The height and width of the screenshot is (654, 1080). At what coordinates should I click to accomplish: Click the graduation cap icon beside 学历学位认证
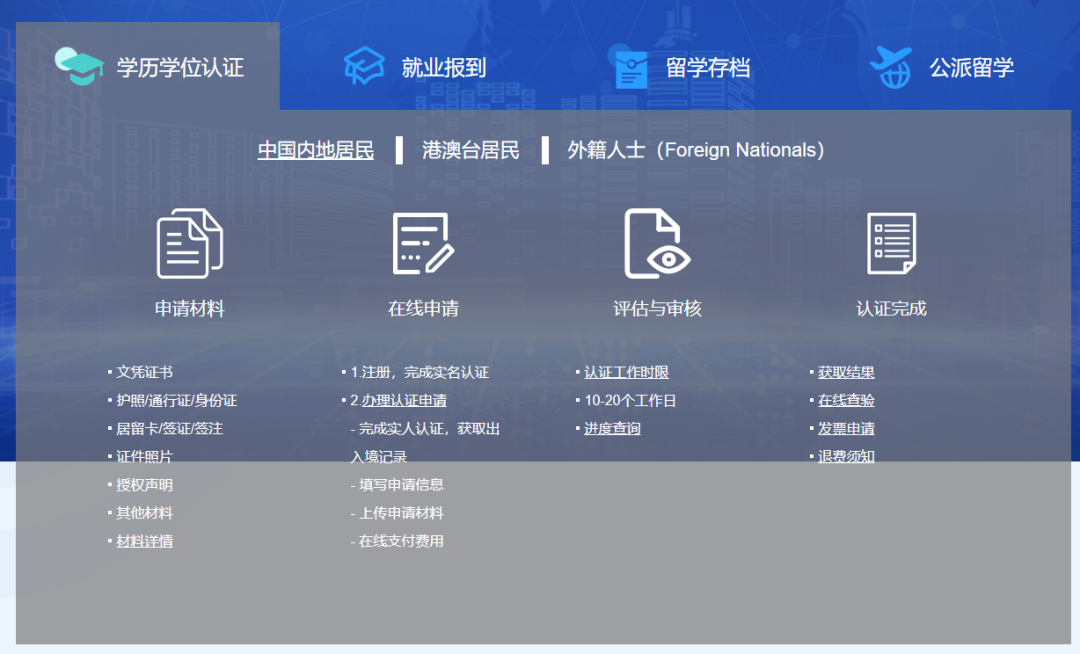click(x=79, y=67)
